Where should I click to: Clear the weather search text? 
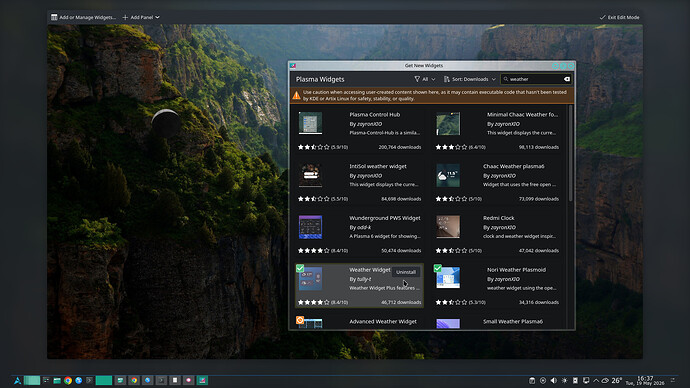pos(567,79)
